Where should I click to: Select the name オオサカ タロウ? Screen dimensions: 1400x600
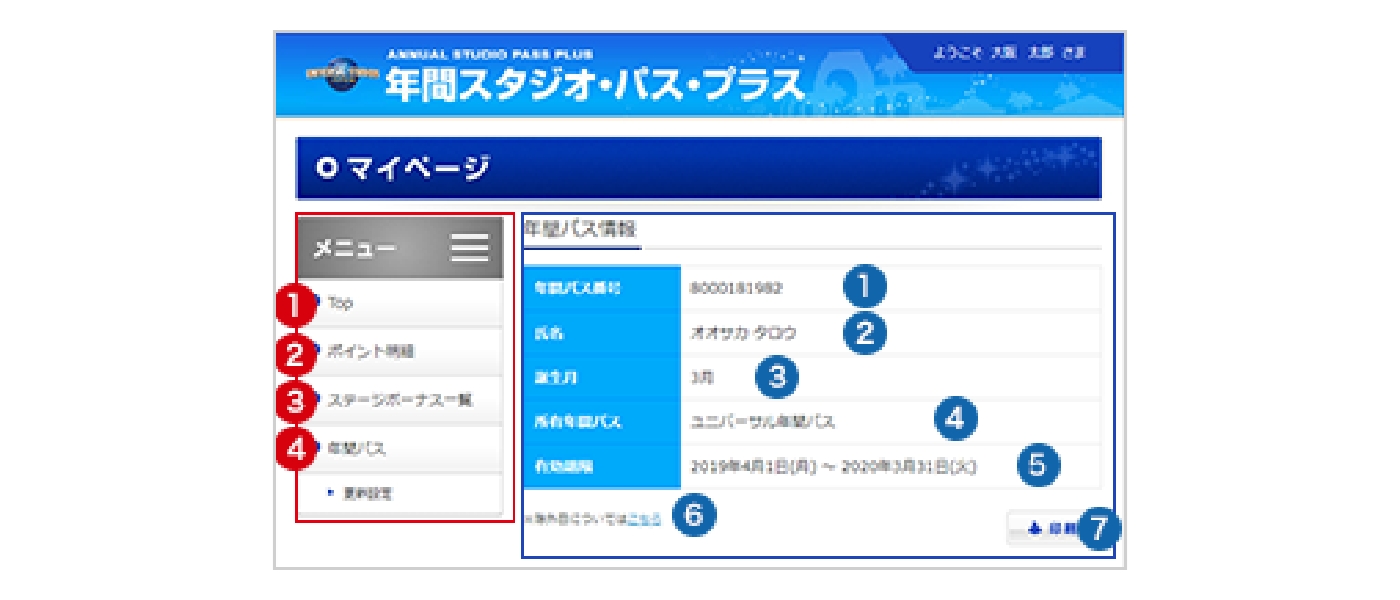point(745,332)
